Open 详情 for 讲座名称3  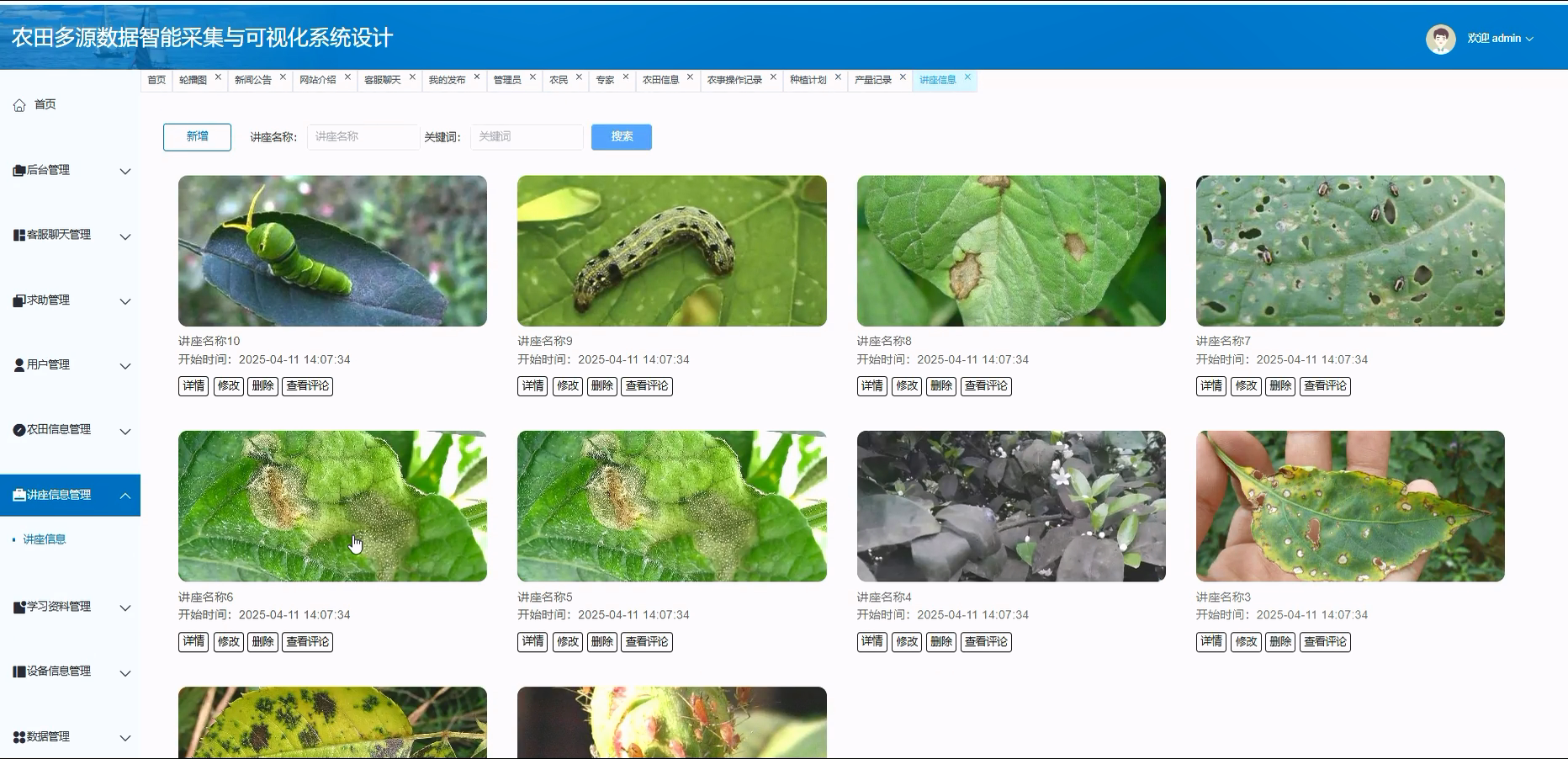(x=1211, y=642)
